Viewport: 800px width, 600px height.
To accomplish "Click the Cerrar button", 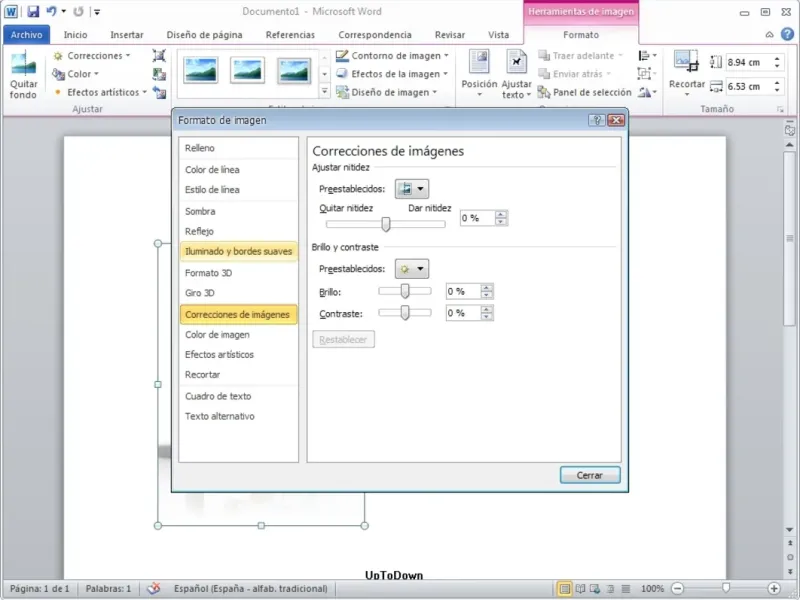I will (x=590, y=475).
